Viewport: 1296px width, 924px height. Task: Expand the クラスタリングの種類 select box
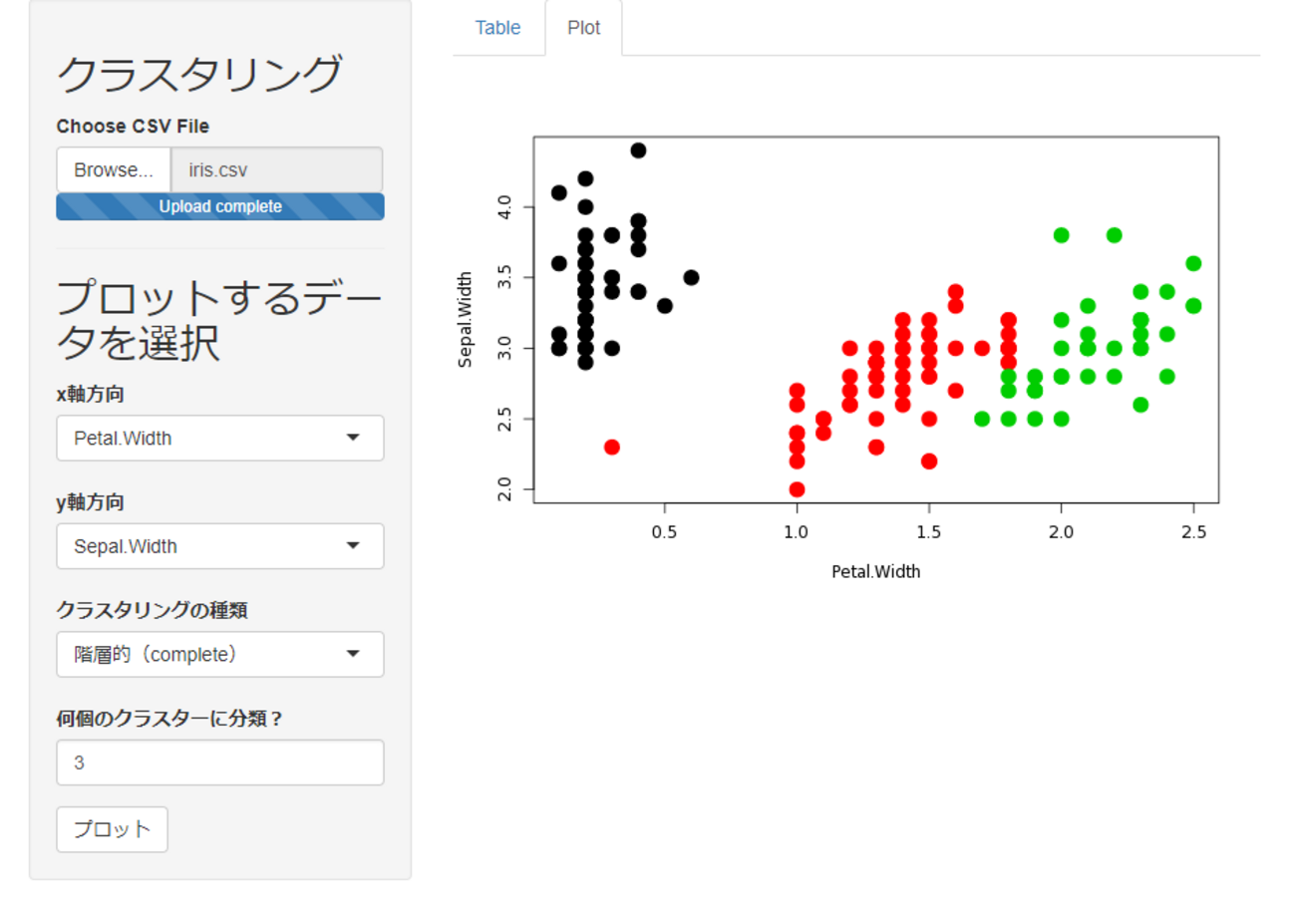click(x=219, y=655)
